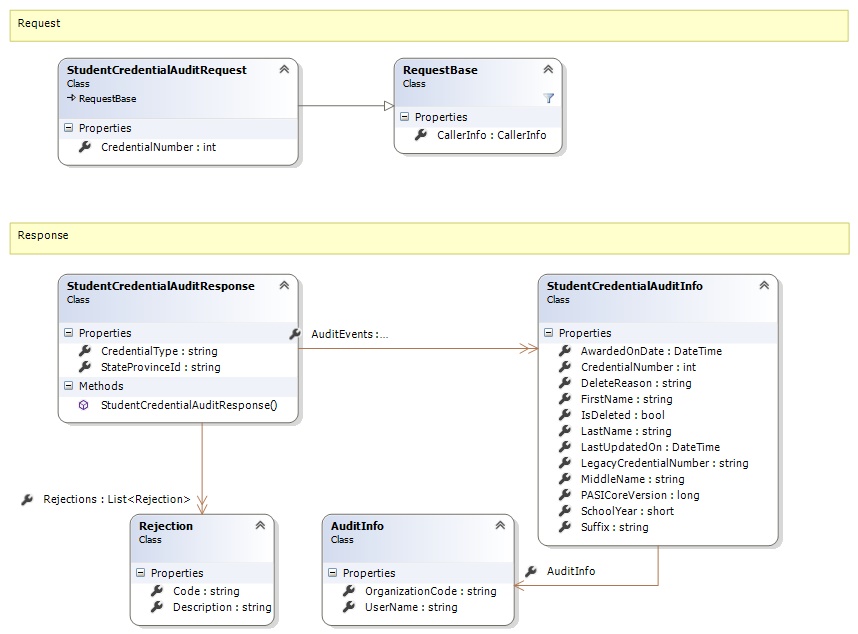The width and height of the screenshot is (858, 634).
Task: Click the filter icon in RequestBase class
Action: click(548, 98)
